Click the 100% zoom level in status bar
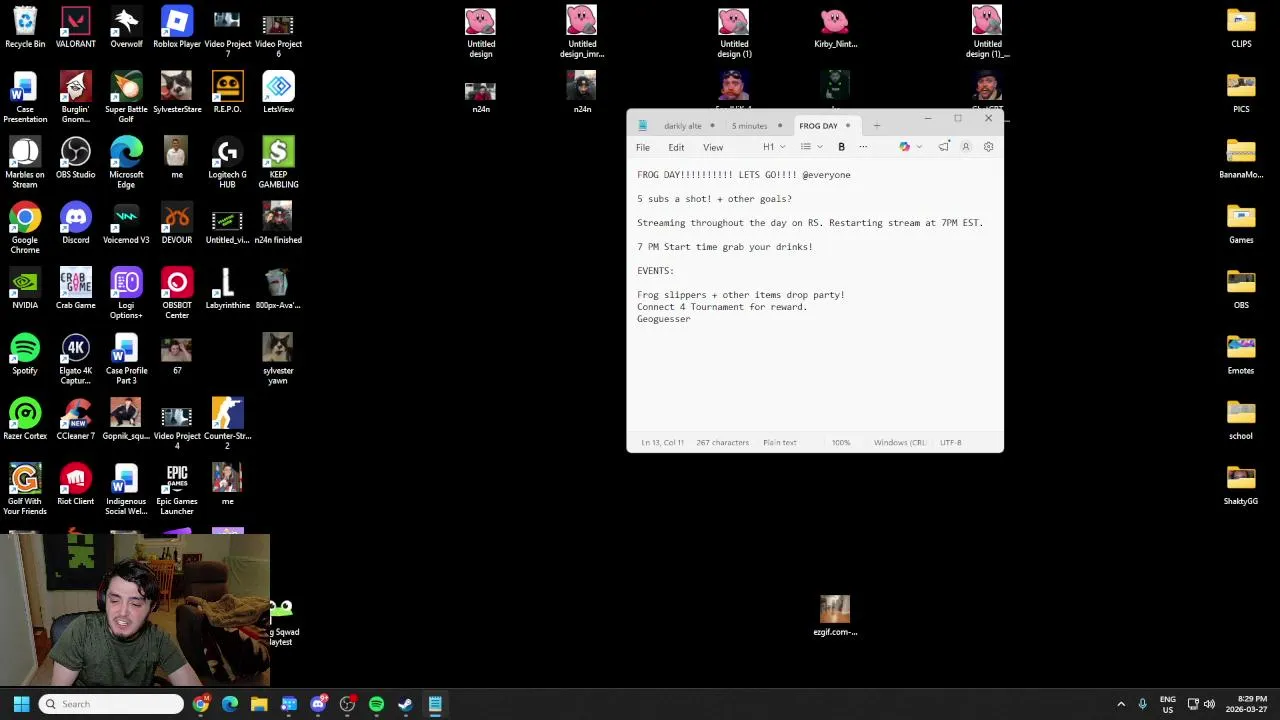The image size is (1280, 720). (841, 442)
